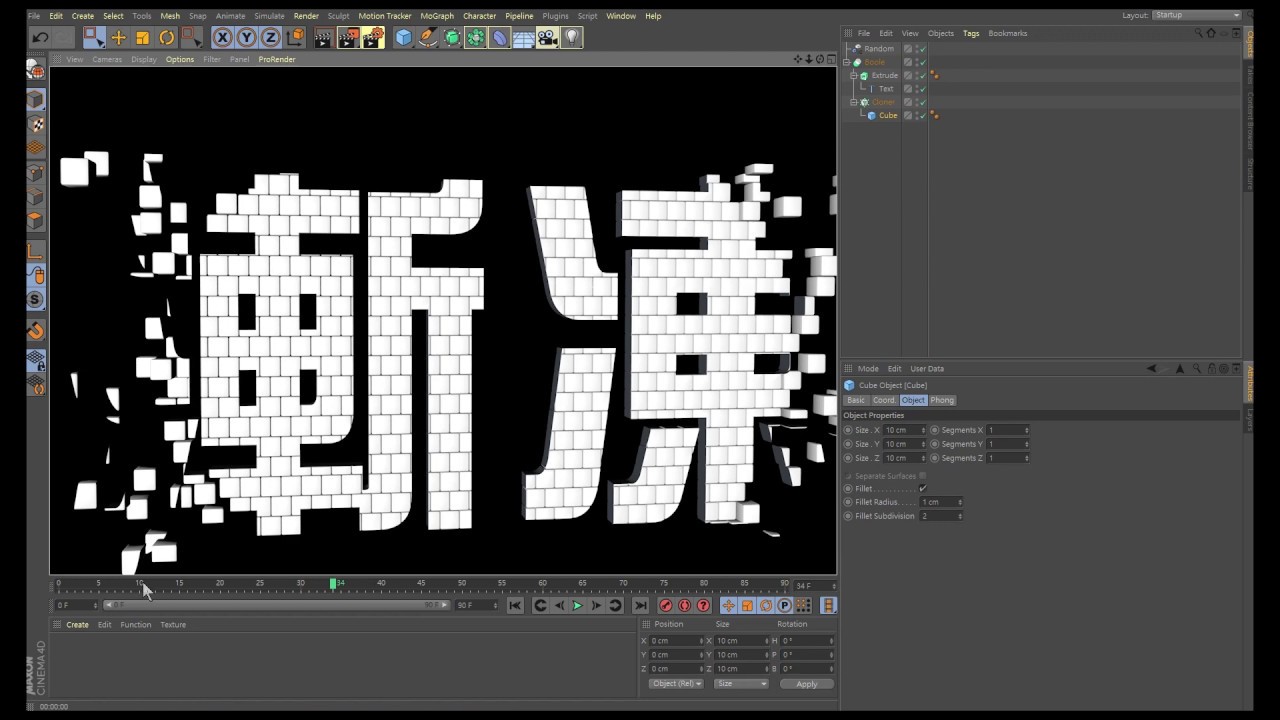Toggle the Parameter (P) keying button

[785, 605]
